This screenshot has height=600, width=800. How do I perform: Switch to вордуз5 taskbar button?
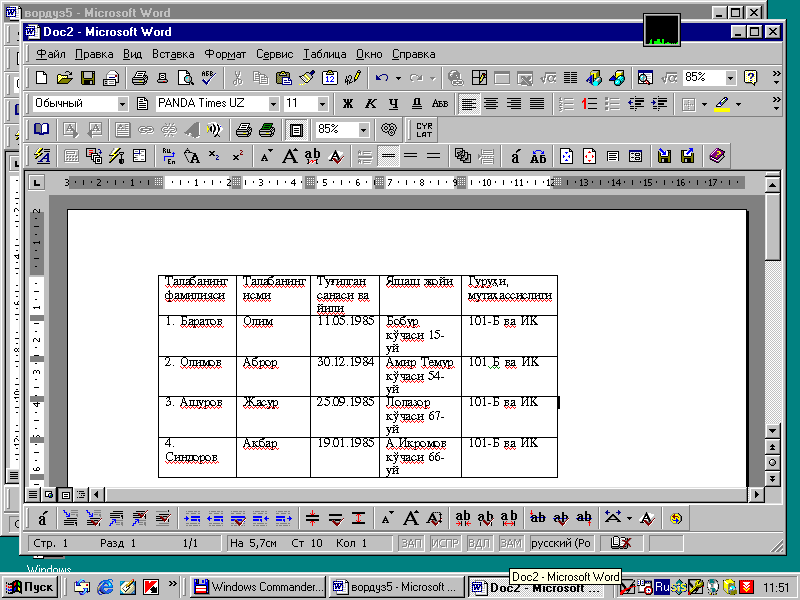tap(396, 587)
